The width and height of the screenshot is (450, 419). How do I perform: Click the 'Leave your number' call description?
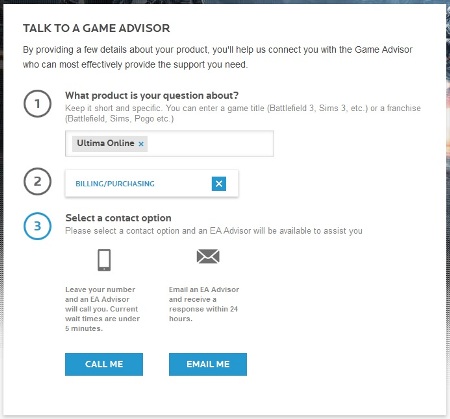point(102,309)
